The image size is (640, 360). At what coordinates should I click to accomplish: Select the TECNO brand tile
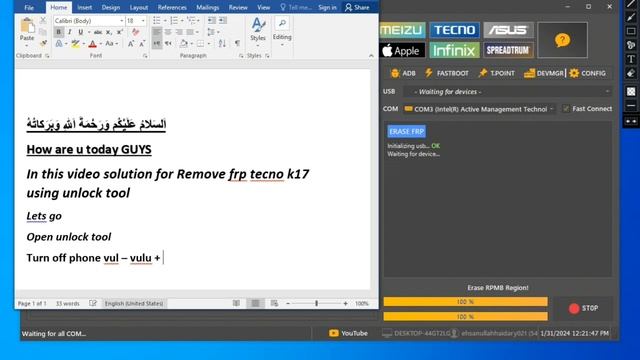[x=454, y=30]
